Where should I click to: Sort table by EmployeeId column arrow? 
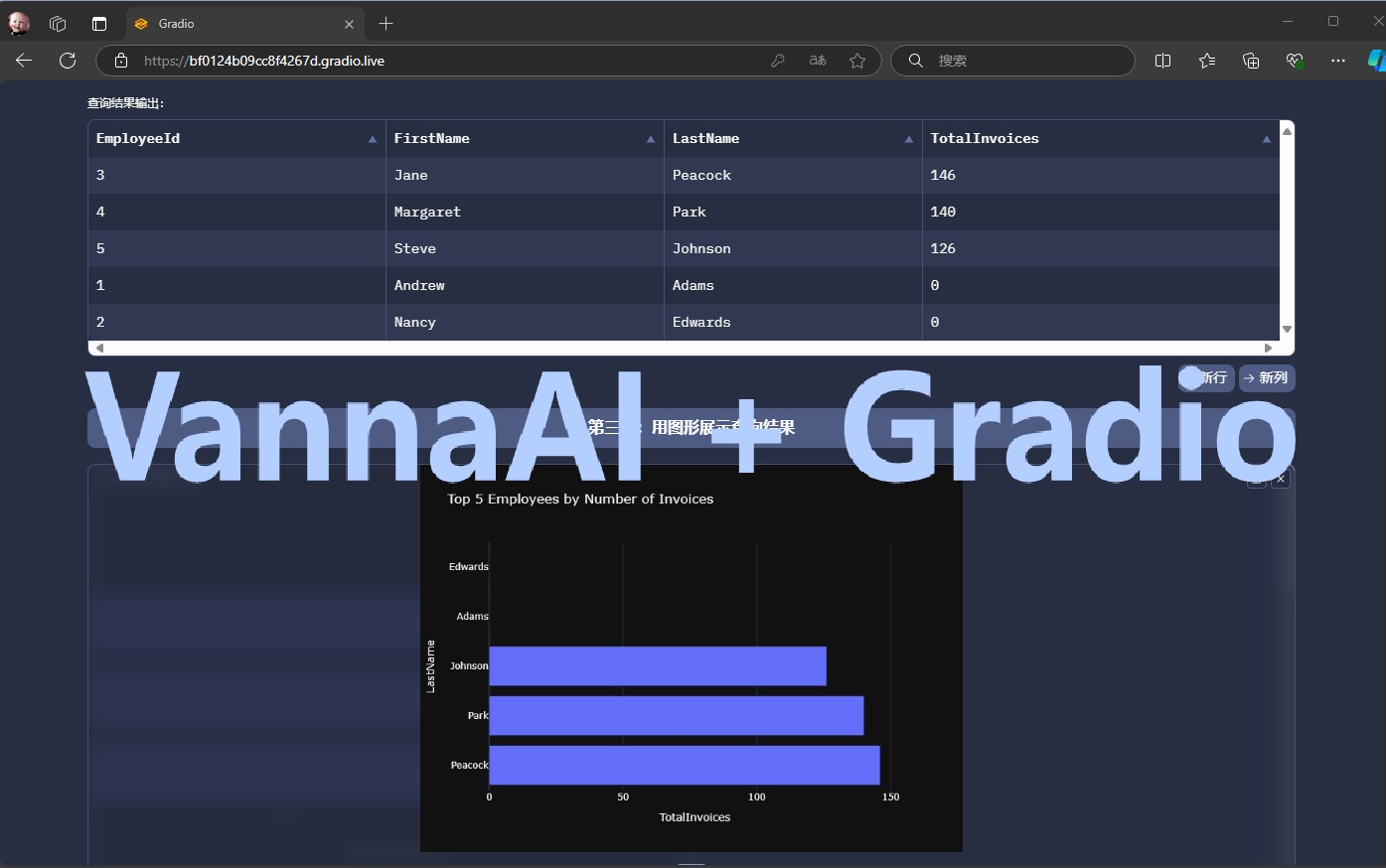373,139
